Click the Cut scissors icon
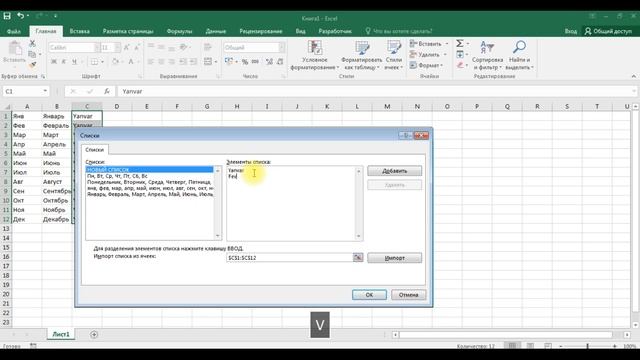Image resolution: width=640 pixels, height=360 pixels. click(x=32, y=44)
